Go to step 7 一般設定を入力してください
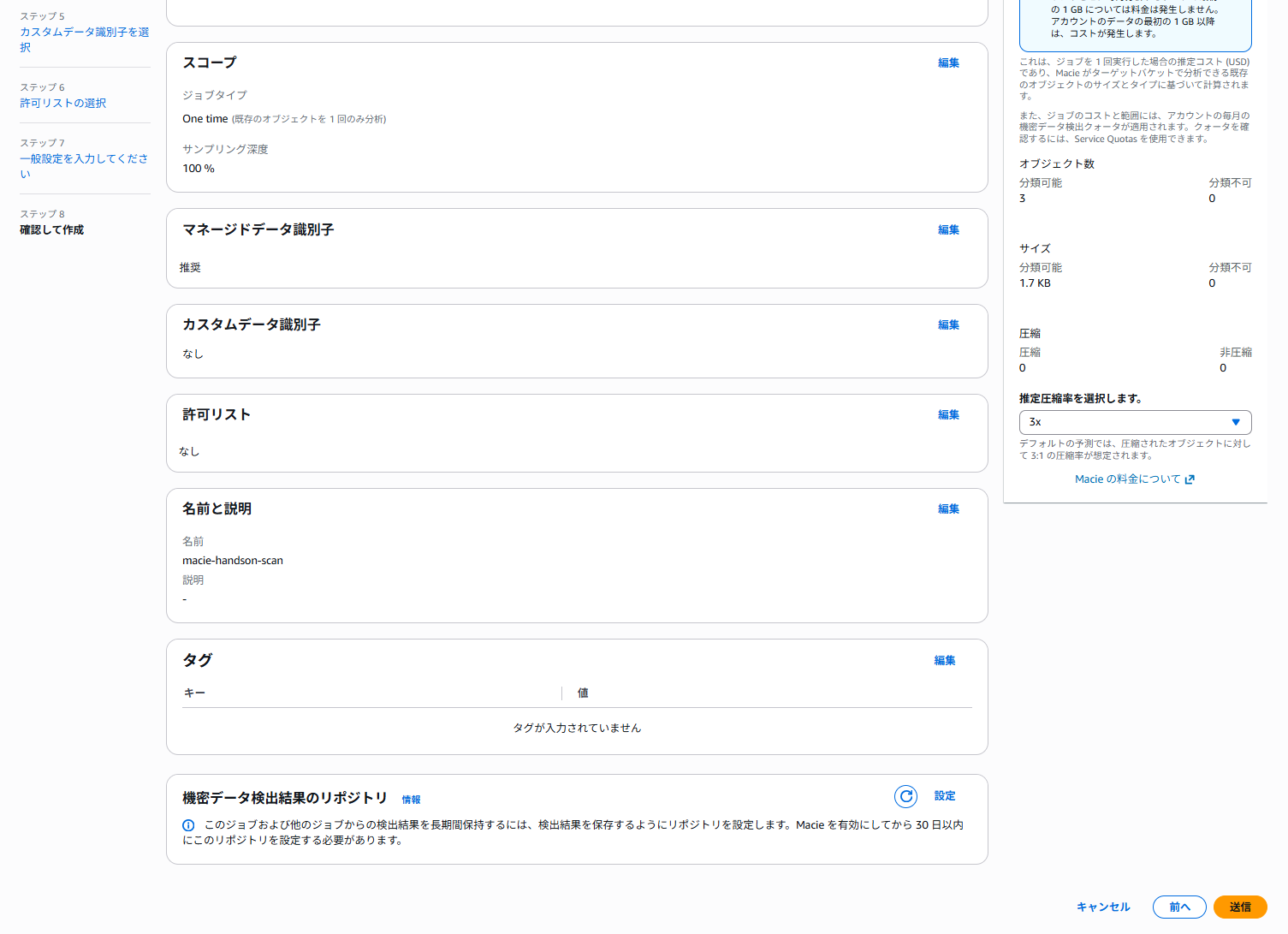Image resolution: width=1288 pixels, height=934 pixels. click(x=85, y=166)
